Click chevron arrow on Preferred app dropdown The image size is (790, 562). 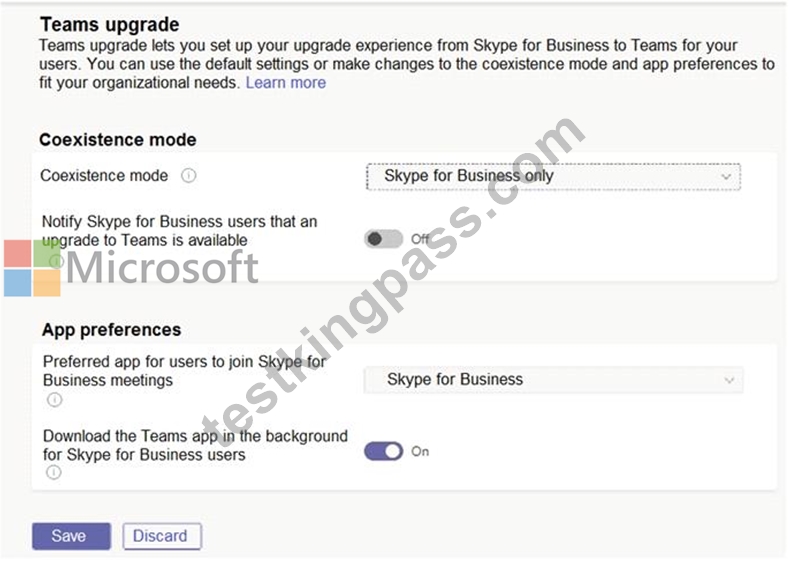pyautogui.click(x=729, y=380)
